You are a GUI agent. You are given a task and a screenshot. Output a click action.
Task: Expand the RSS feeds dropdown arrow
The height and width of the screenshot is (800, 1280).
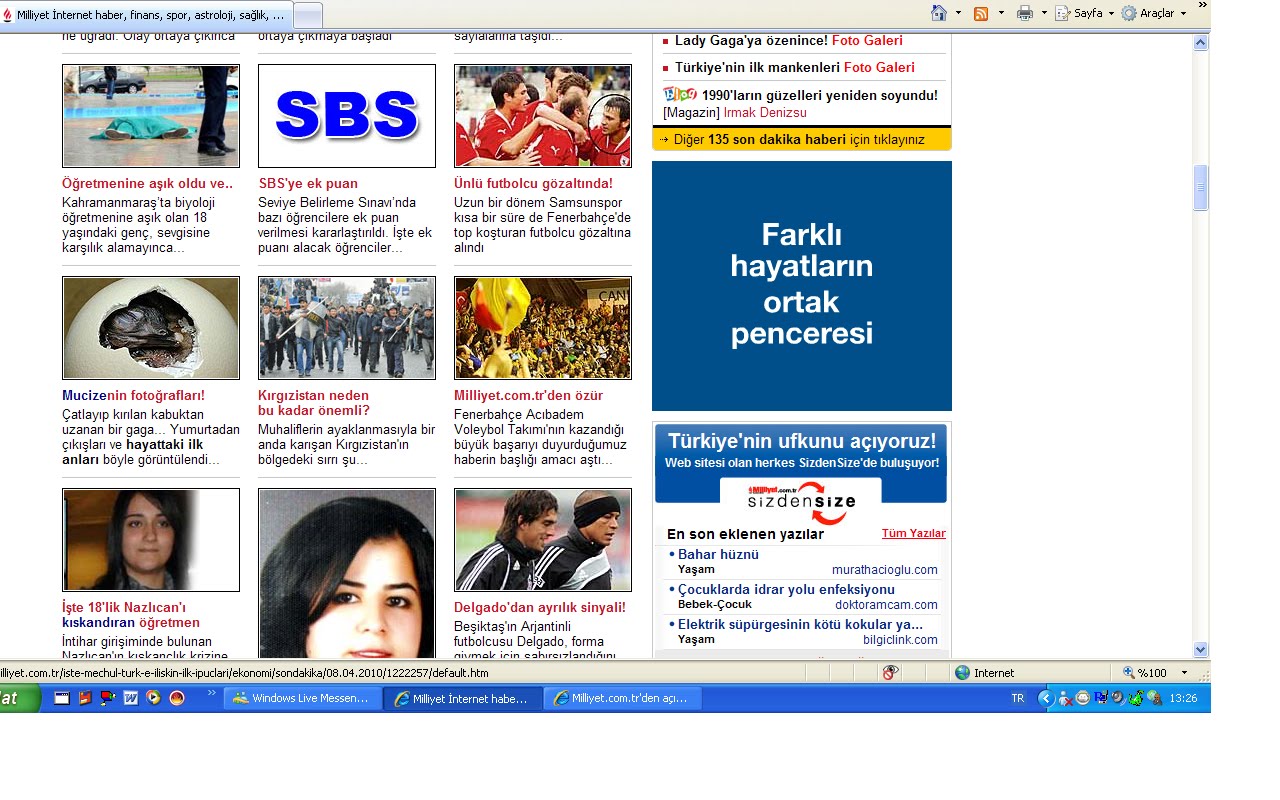pyautogui.click(x=1001, y=13)
